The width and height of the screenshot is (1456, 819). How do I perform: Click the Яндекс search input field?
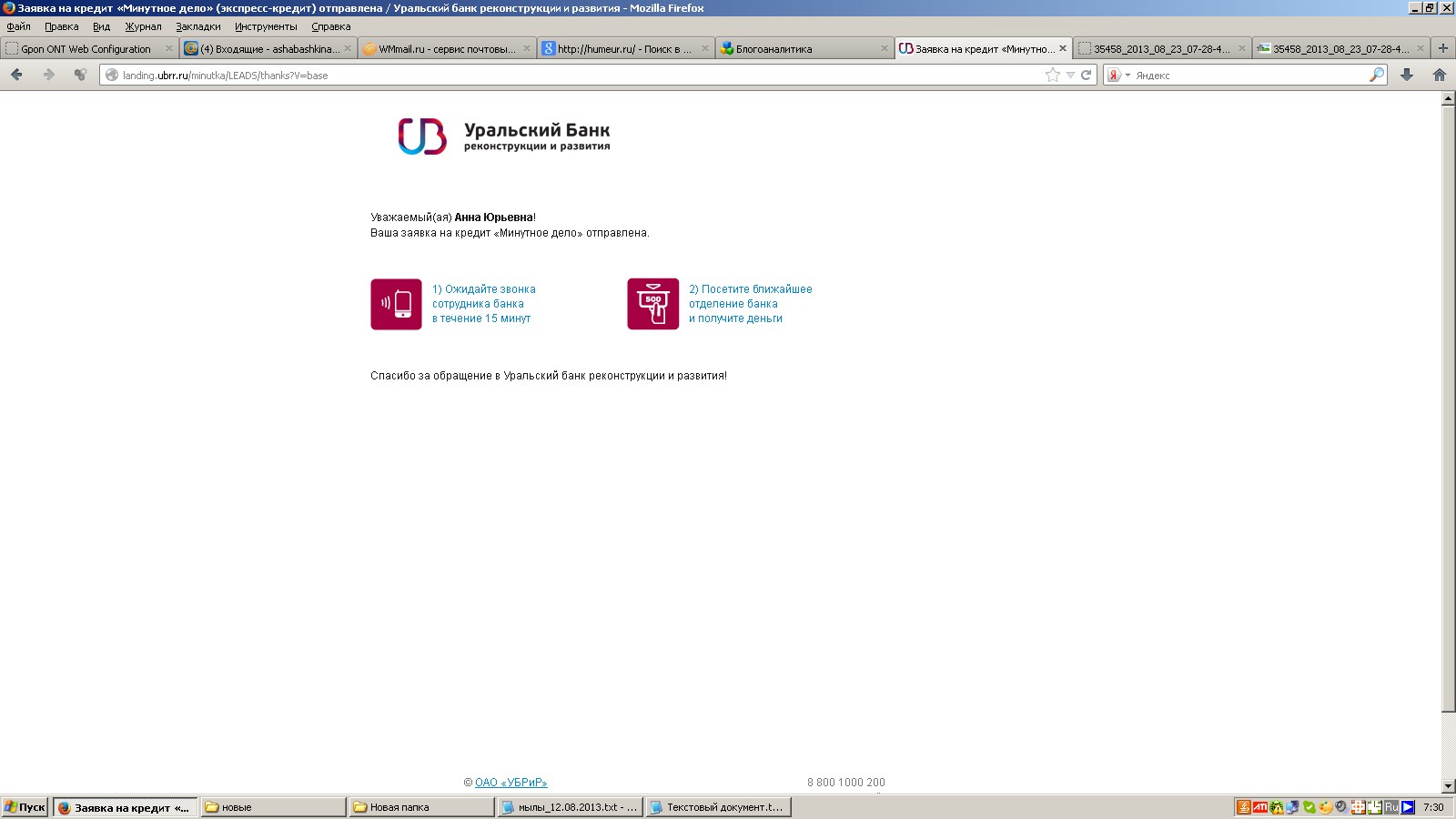pyautogui.click(x=1250, y=76)
